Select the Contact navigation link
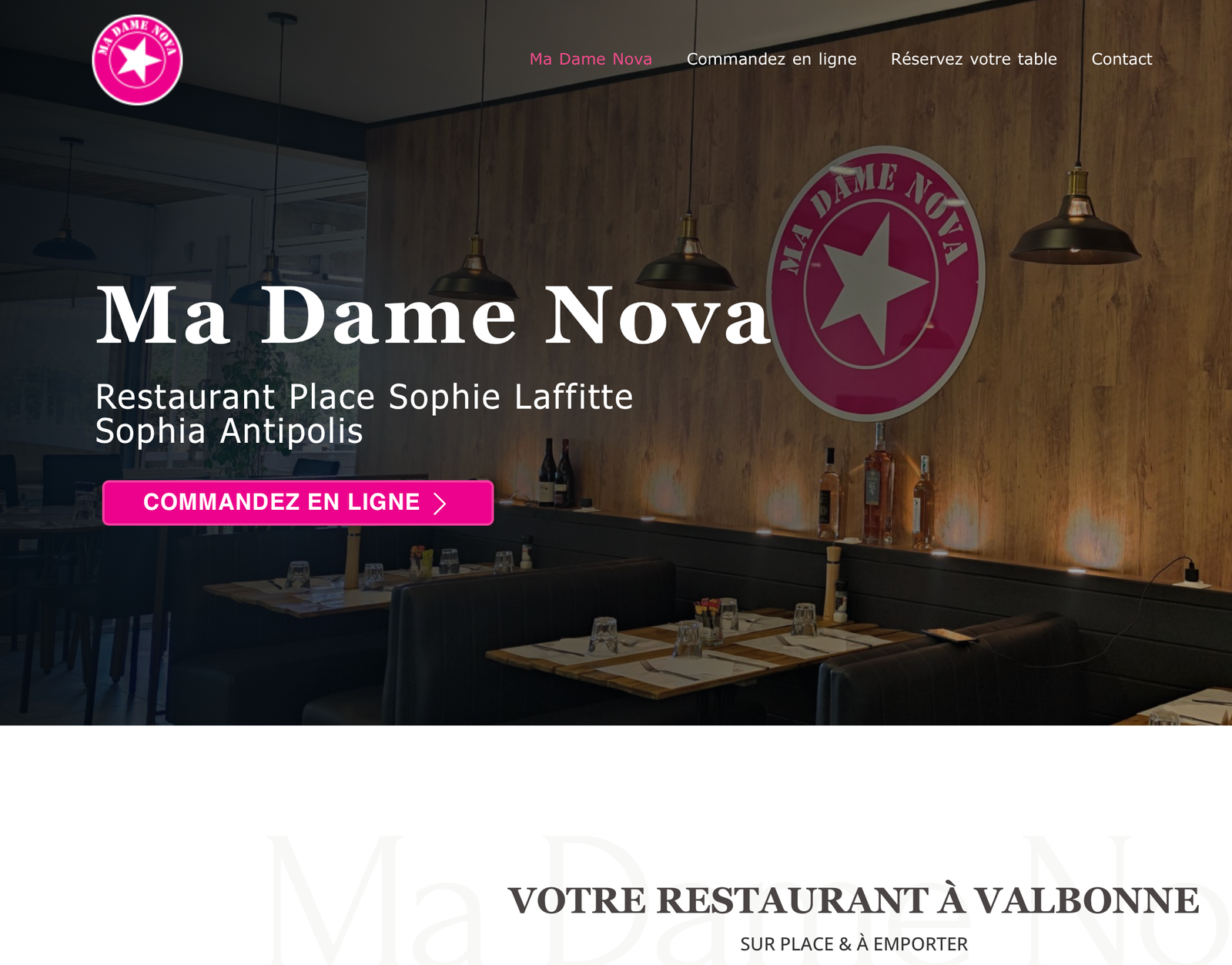 1122,59
